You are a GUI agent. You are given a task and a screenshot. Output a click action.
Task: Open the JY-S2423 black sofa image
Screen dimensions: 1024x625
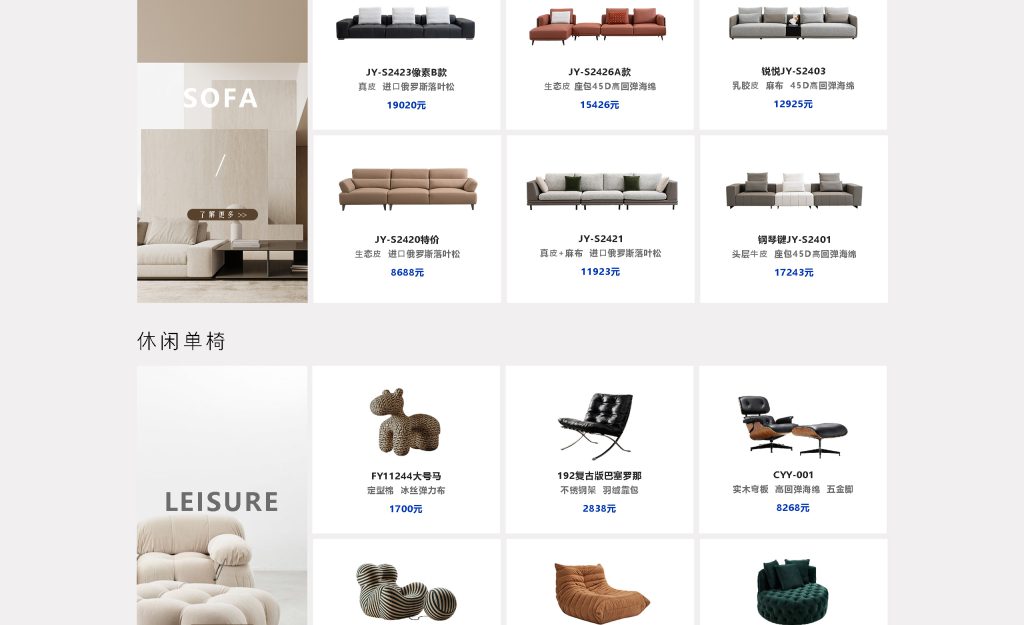[x=406, y=24]
